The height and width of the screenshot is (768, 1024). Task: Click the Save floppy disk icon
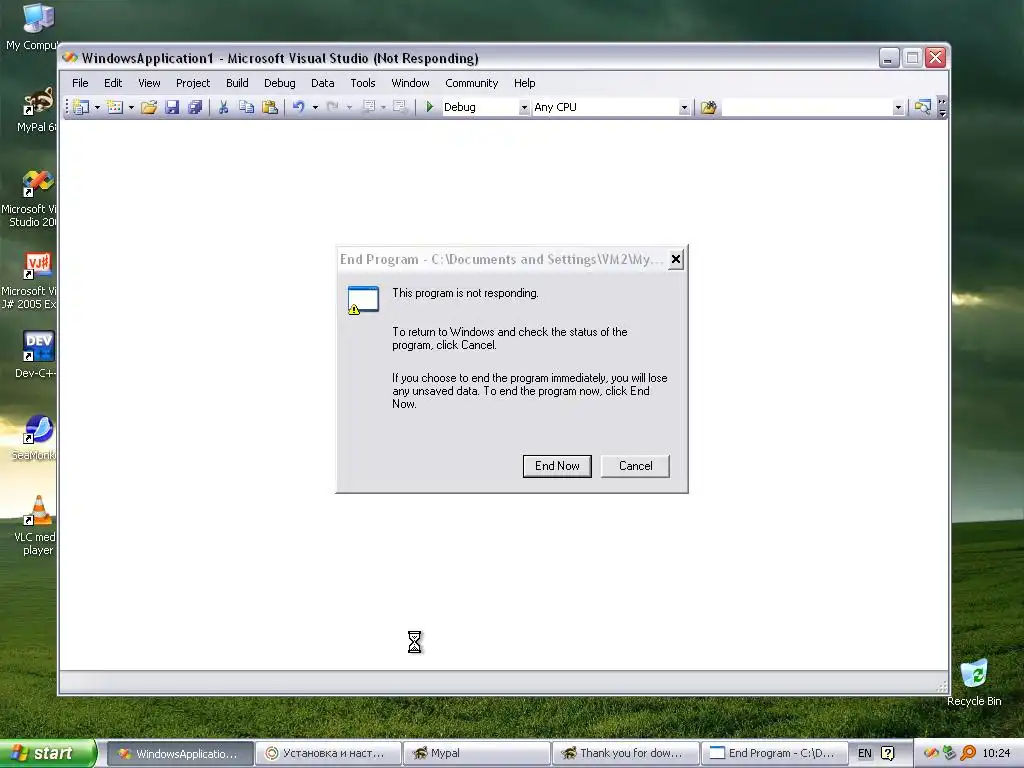coord(172,107)
